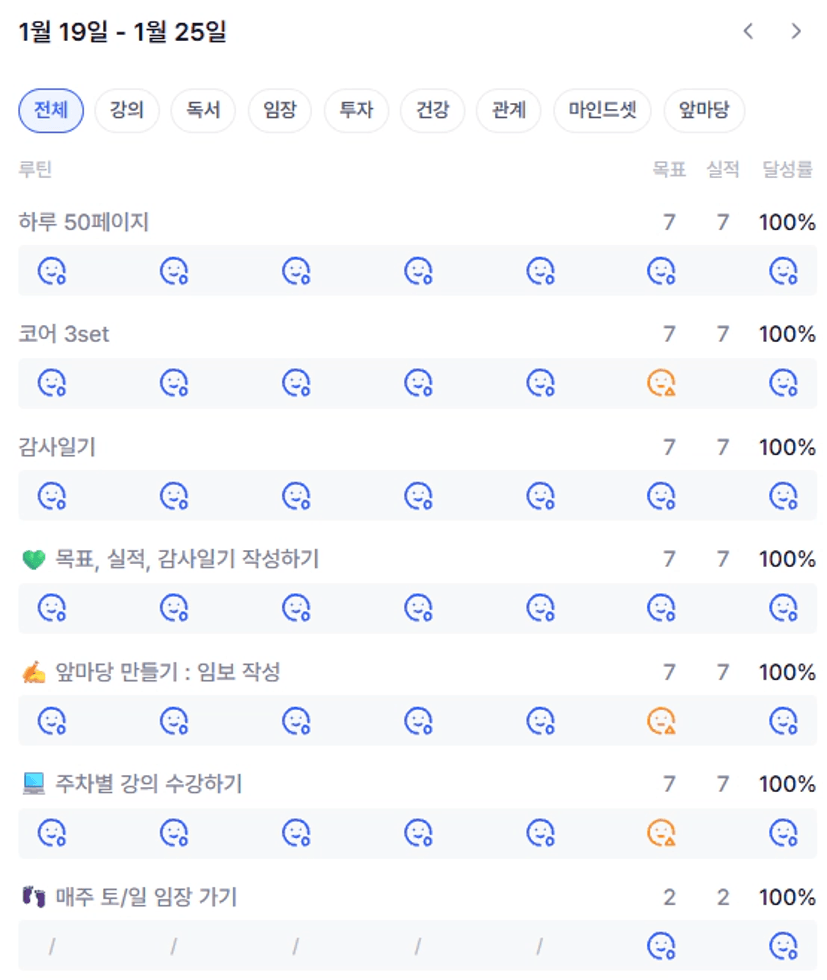Switch to the 독서 category tab
Screen dimensions: 827x980
[x=203, y=110]
